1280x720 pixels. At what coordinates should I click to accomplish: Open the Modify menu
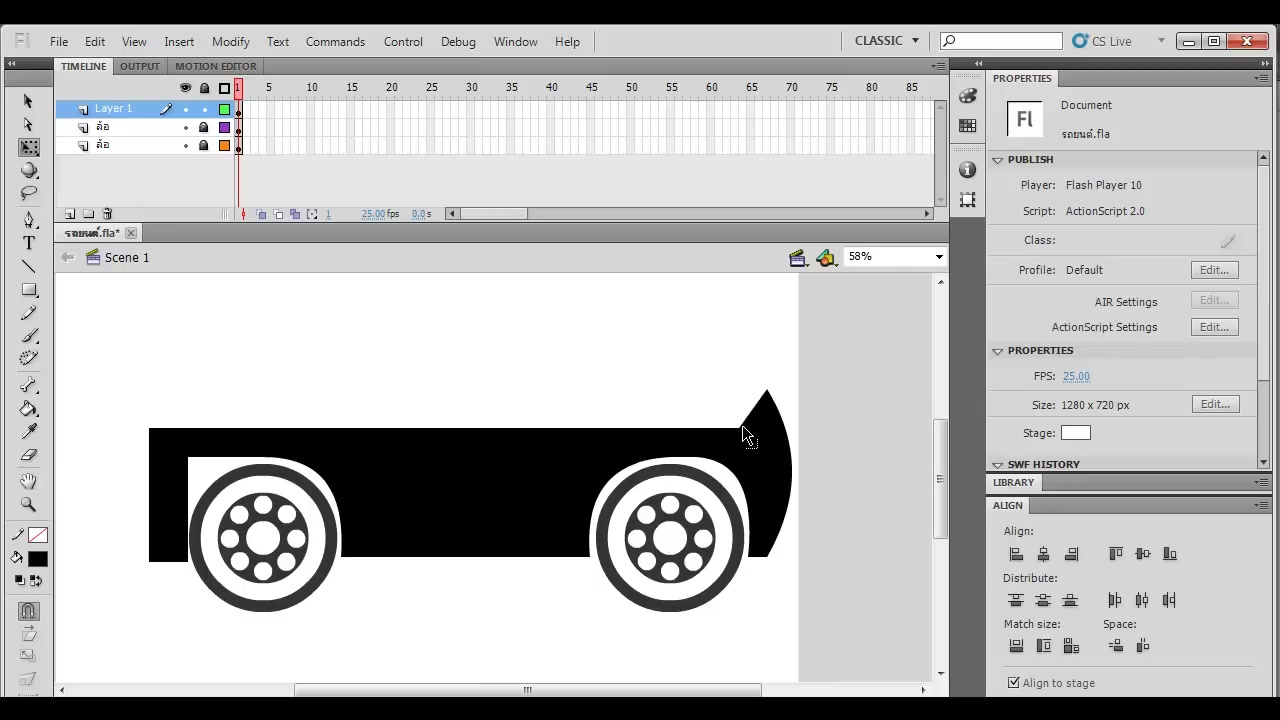pyautogui.click(x=230, y=42)
